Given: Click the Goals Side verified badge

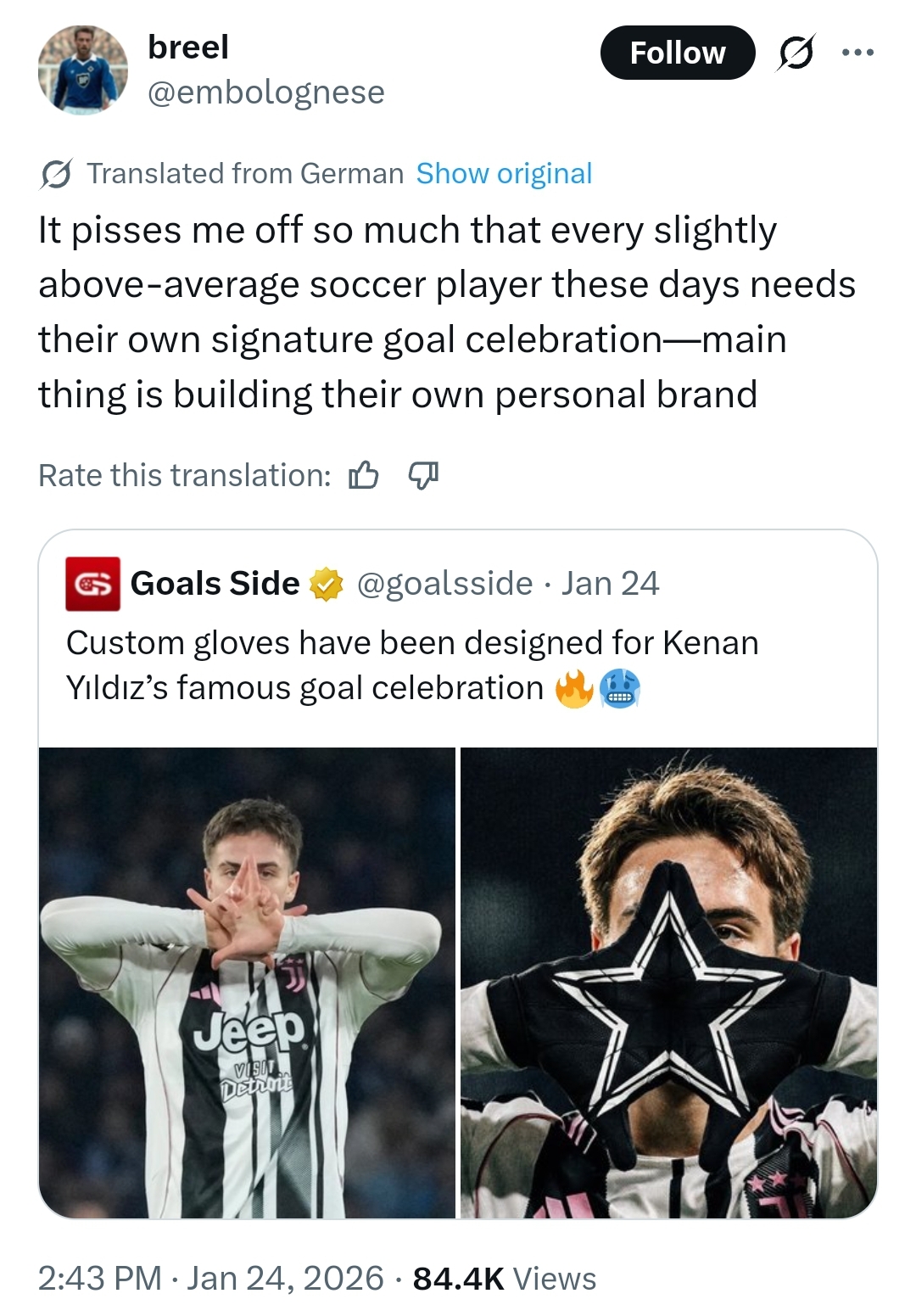Looking at the screenshot, I should click(327, 585).
